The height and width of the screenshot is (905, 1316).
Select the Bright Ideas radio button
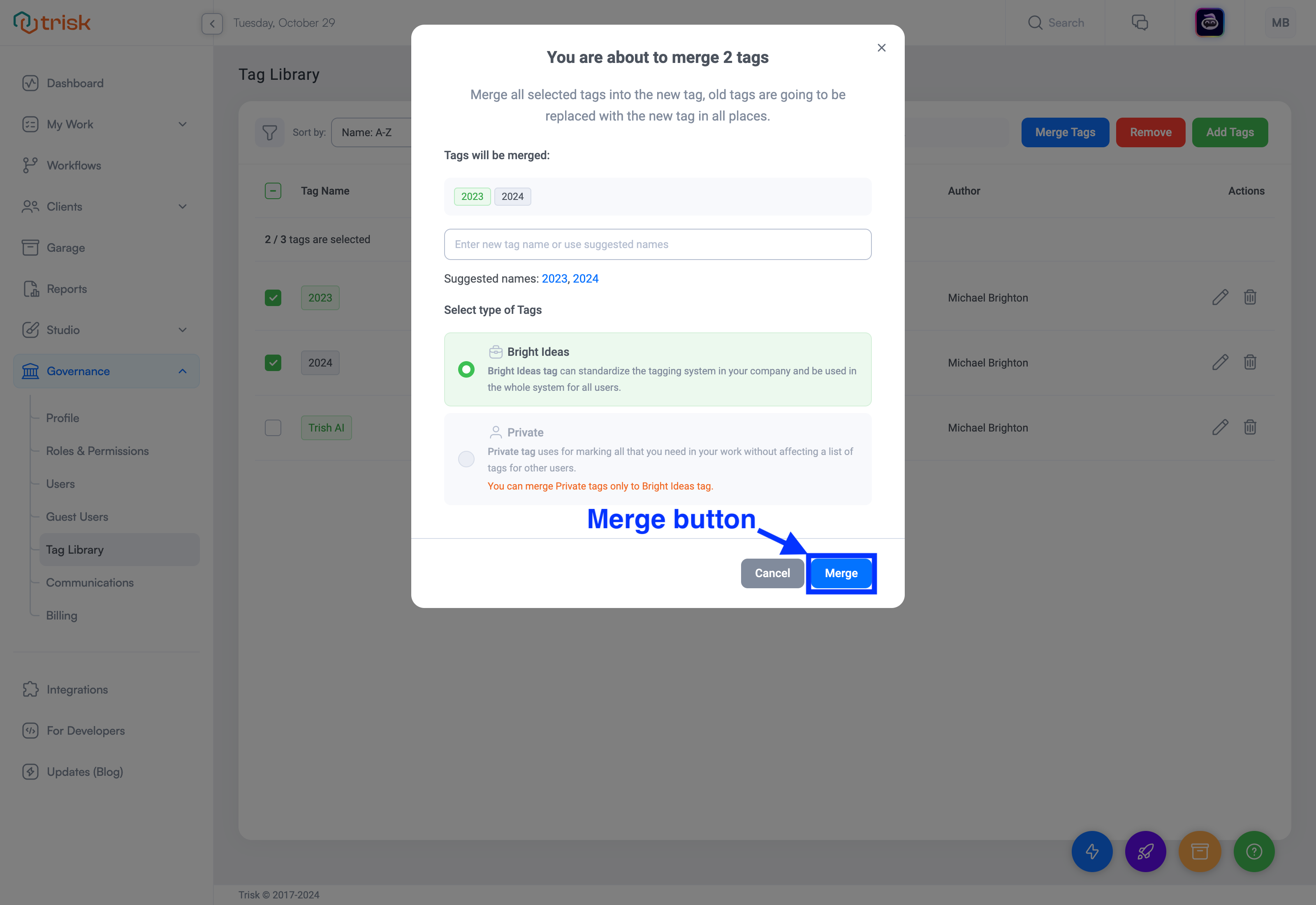pyautogui.click(x=466, y=369)
